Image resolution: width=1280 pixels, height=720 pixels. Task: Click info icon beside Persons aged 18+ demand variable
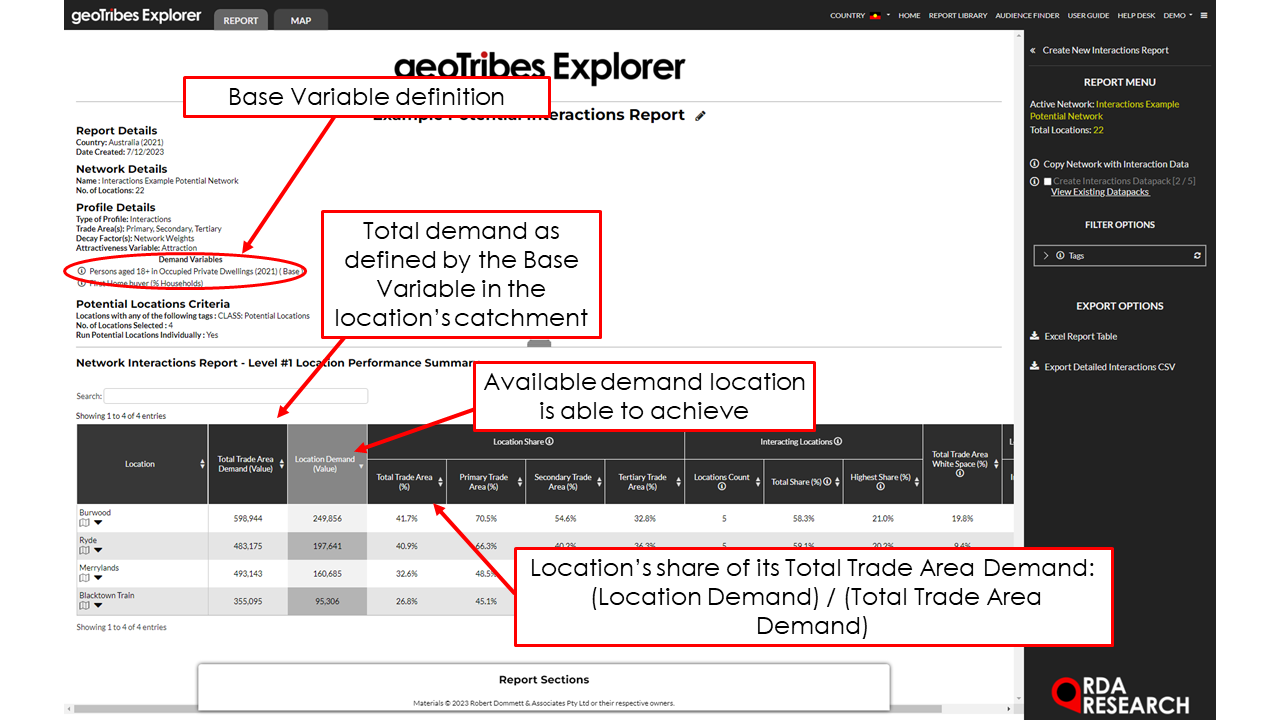tap(81, 271)
